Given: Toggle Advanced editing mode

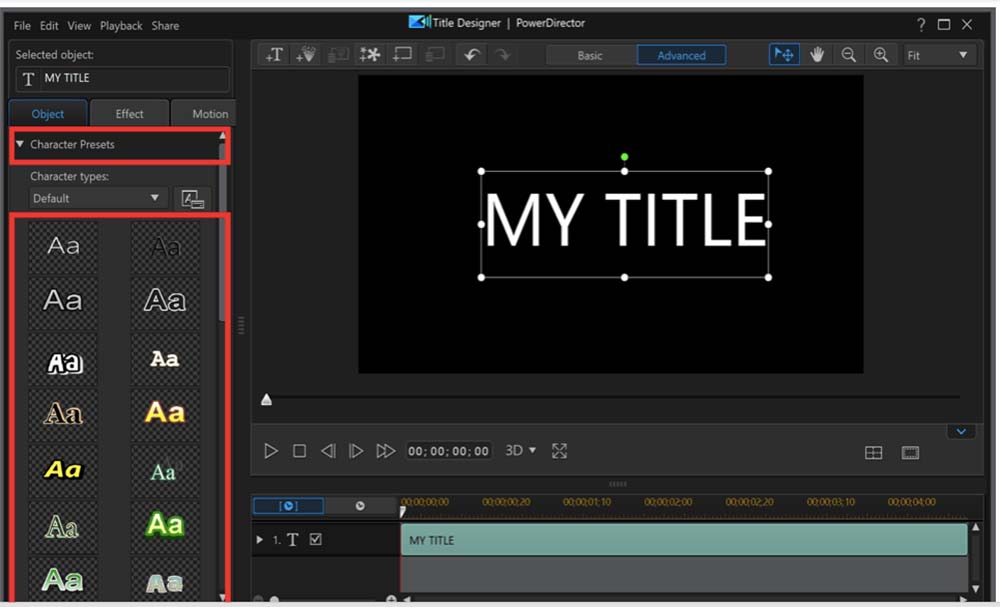Looking at the screenshot, I should [x=682, y=55].
